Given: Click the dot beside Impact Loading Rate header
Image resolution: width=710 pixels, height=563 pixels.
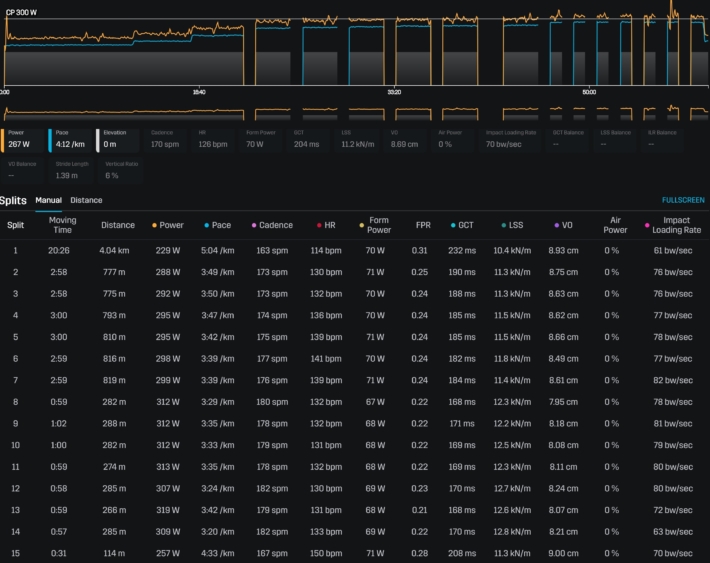Looking at the screenshot, I should coord(648,225).
